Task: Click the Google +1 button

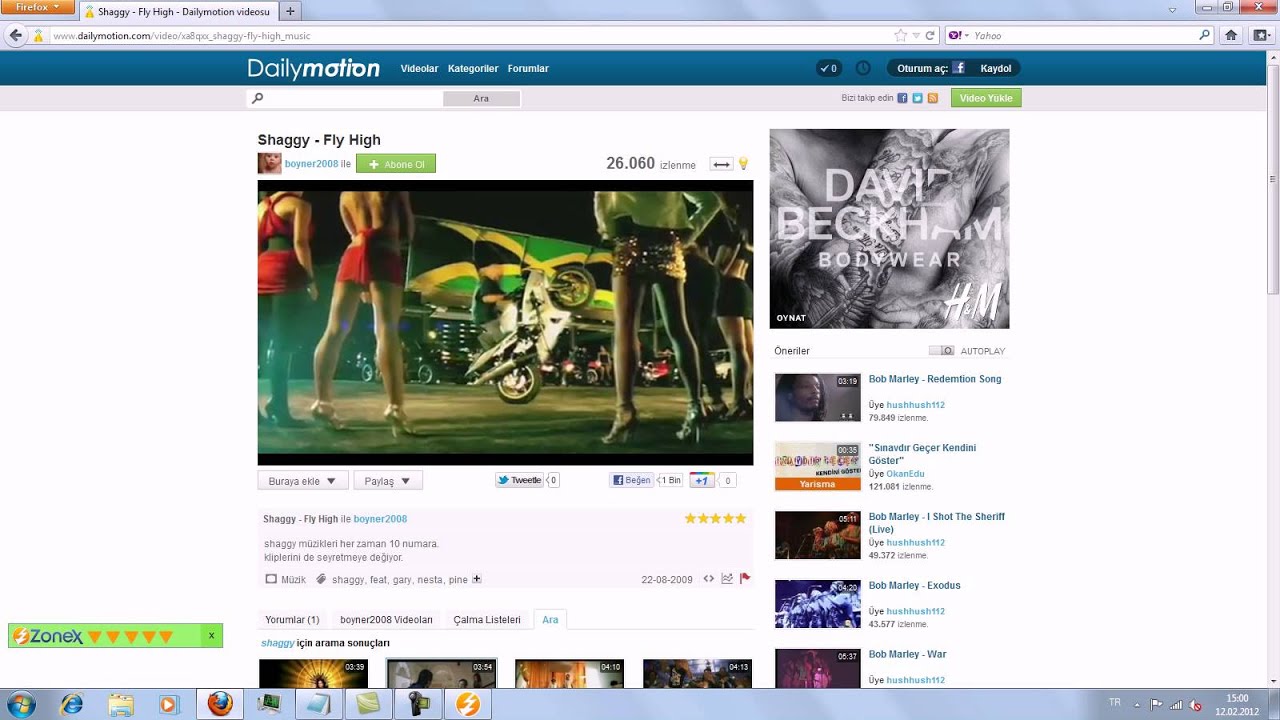Action: [701, 480]
